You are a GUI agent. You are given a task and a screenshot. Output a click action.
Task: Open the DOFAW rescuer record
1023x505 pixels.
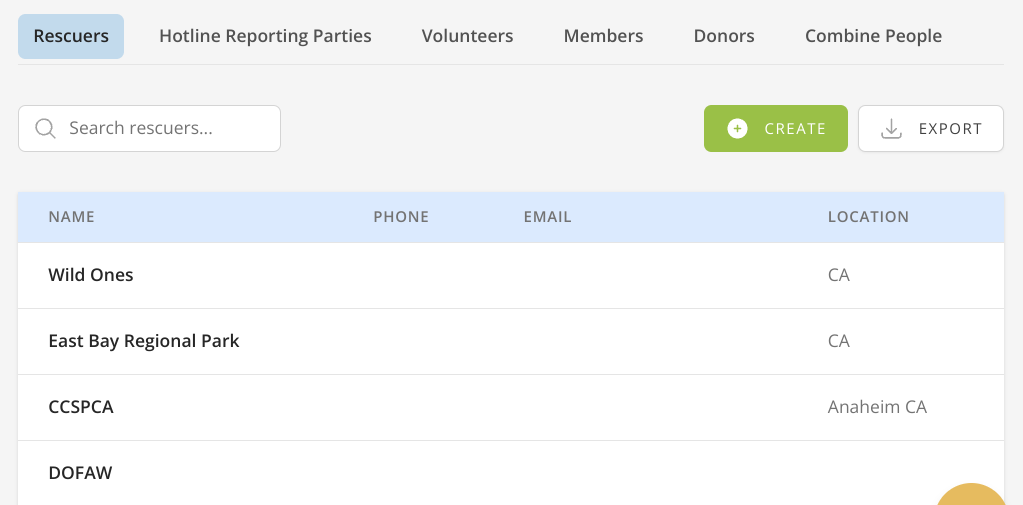point(80,473)
